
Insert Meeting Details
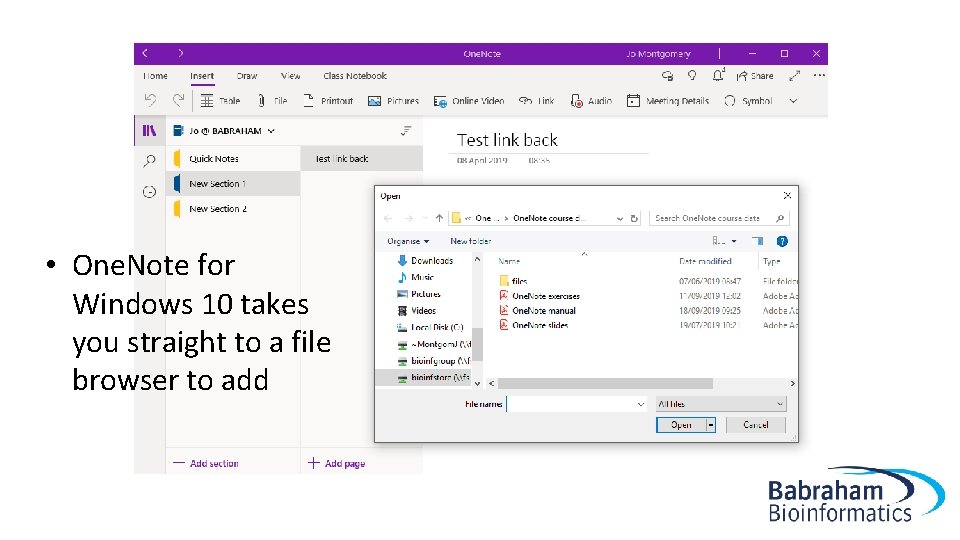pos(668,101)
